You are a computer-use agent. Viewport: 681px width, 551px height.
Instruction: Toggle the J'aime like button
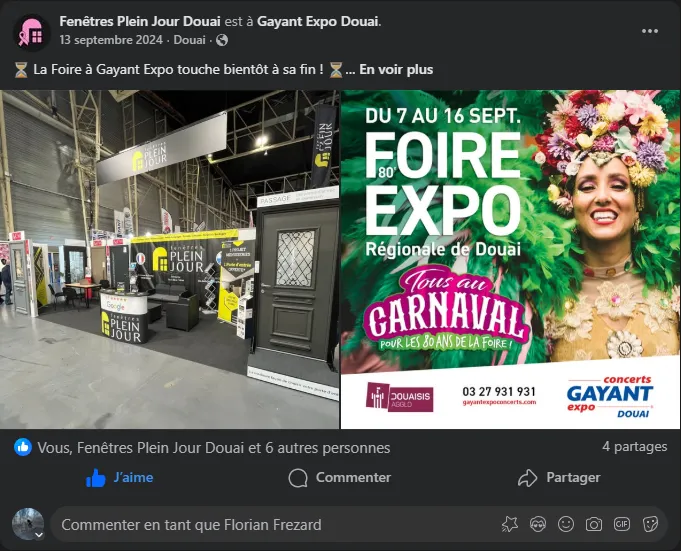pyautogui.click(x=119, y=478)
